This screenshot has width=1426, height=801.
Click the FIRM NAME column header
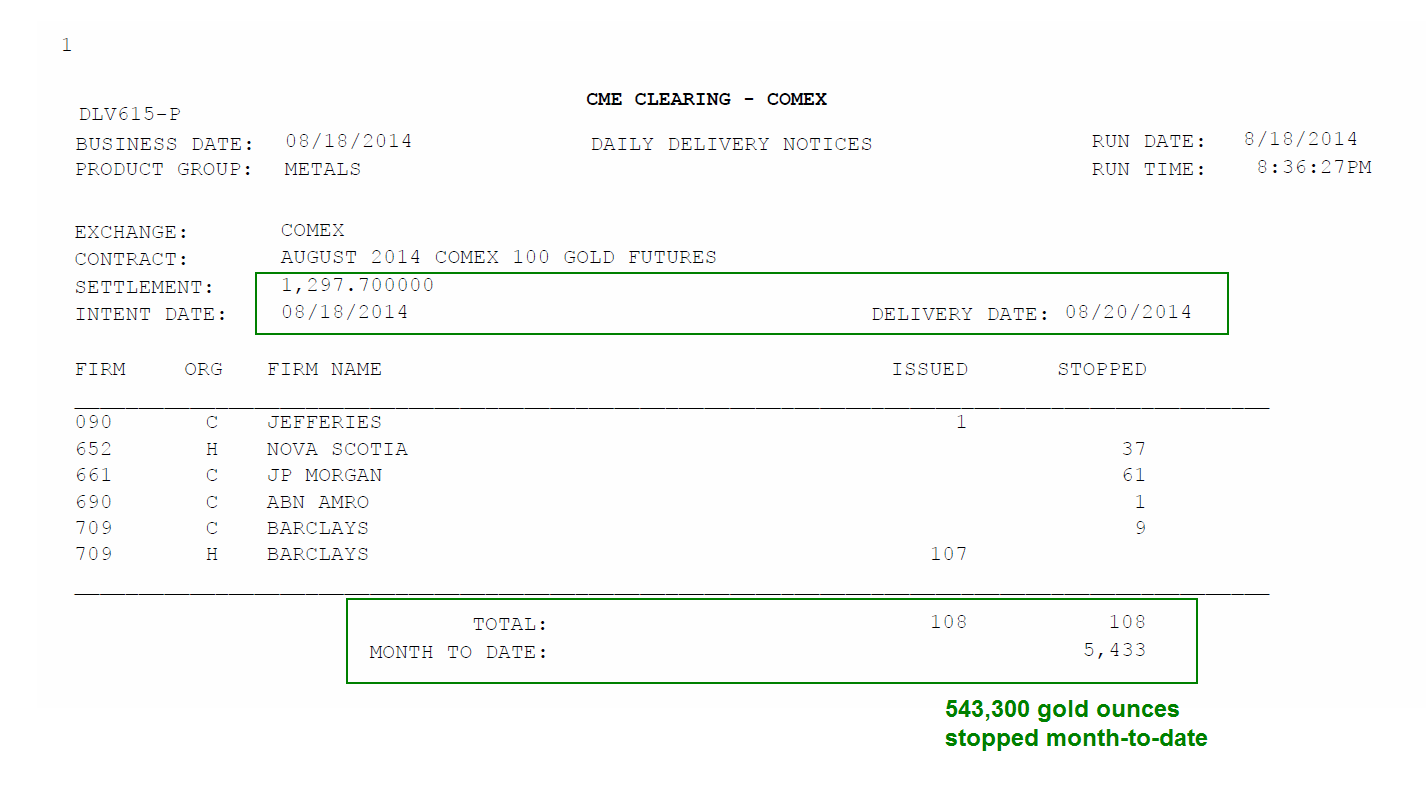(324, 369)
